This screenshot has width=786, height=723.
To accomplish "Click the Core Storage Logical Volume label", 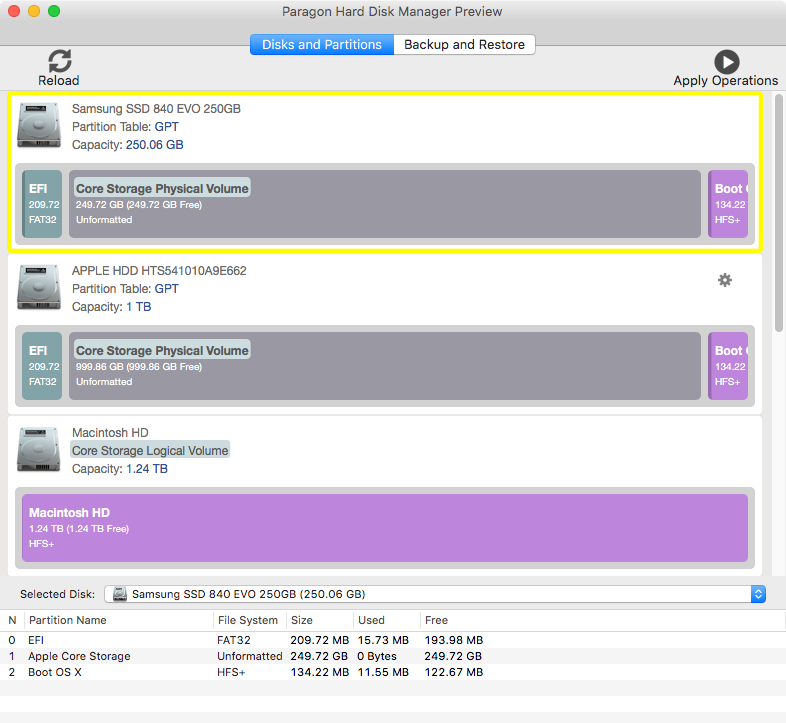I will pyautogui.click(x=150, y=451).
